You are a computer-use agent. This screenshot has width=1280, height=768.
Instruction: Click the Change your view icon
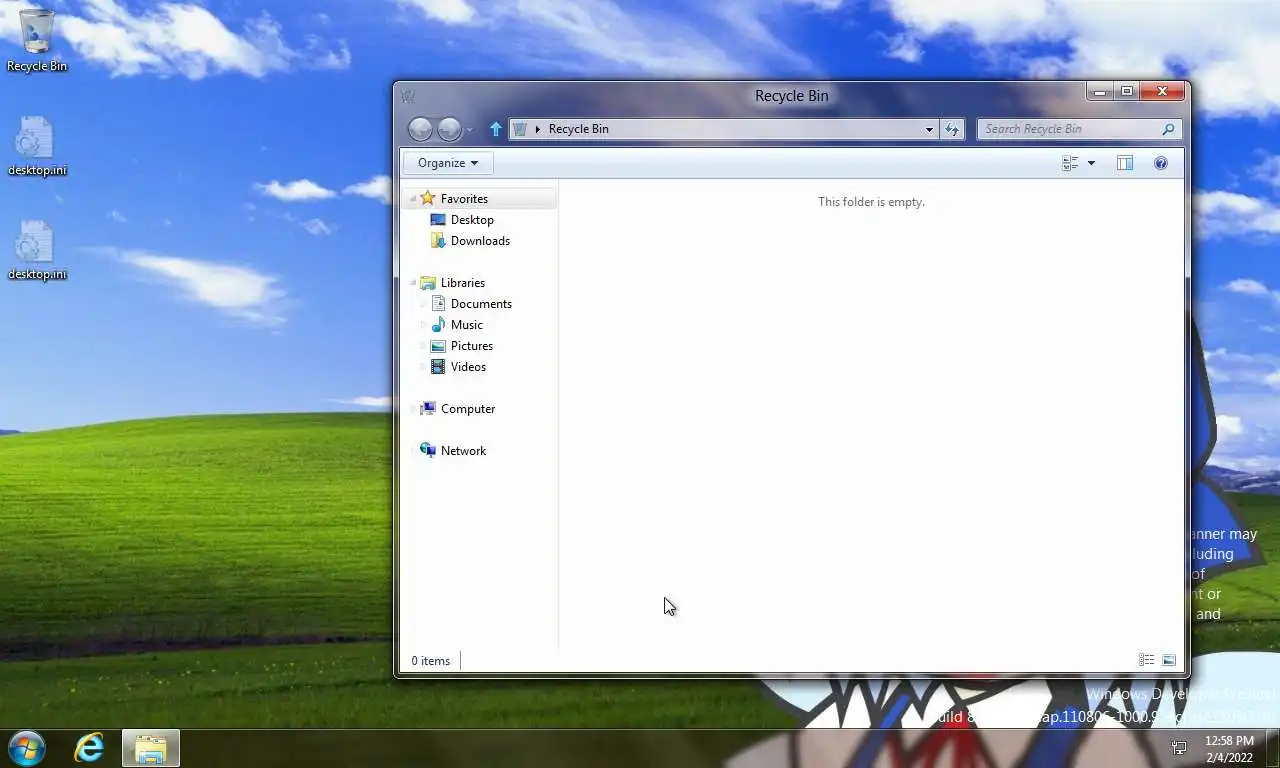pos(1070,163)
